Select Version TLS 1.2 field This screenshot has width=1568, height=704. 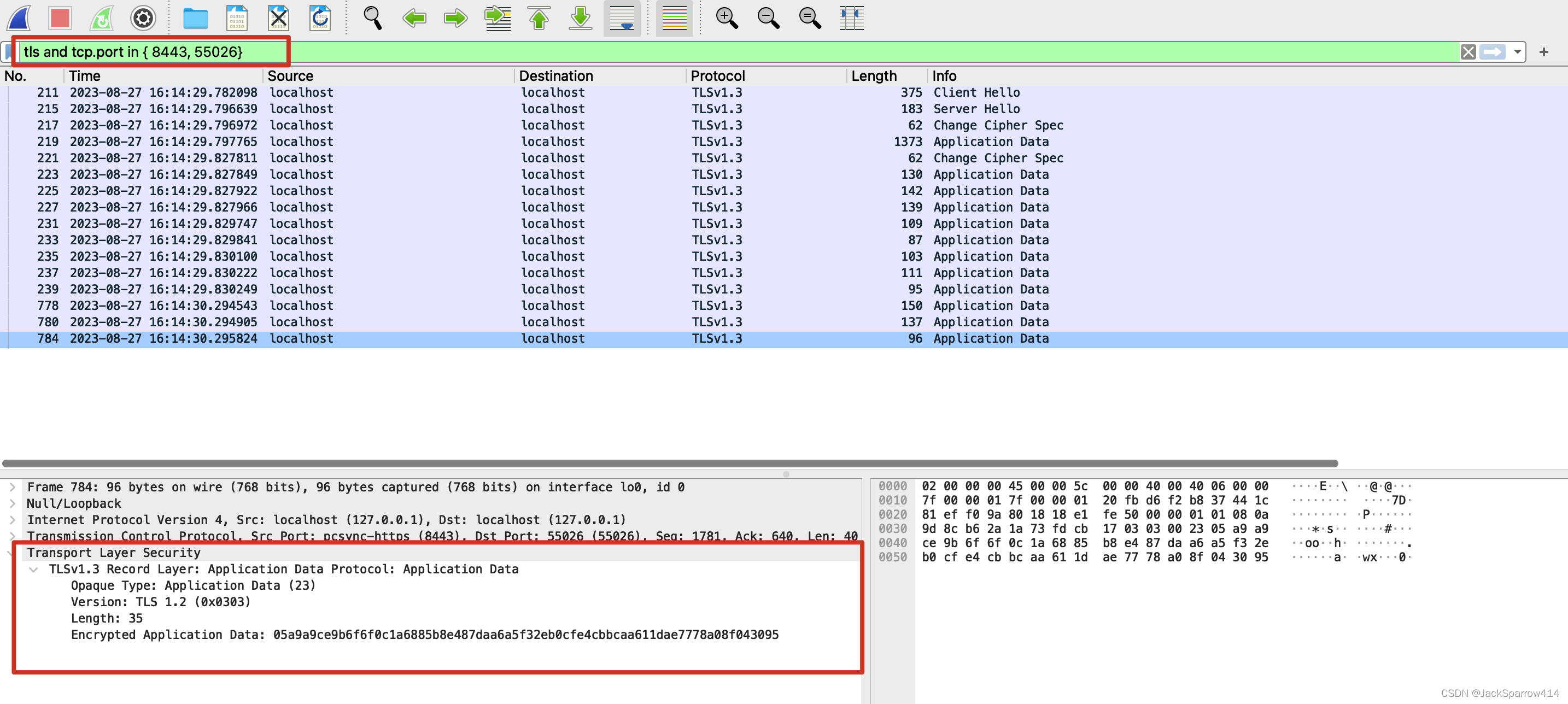161,602
